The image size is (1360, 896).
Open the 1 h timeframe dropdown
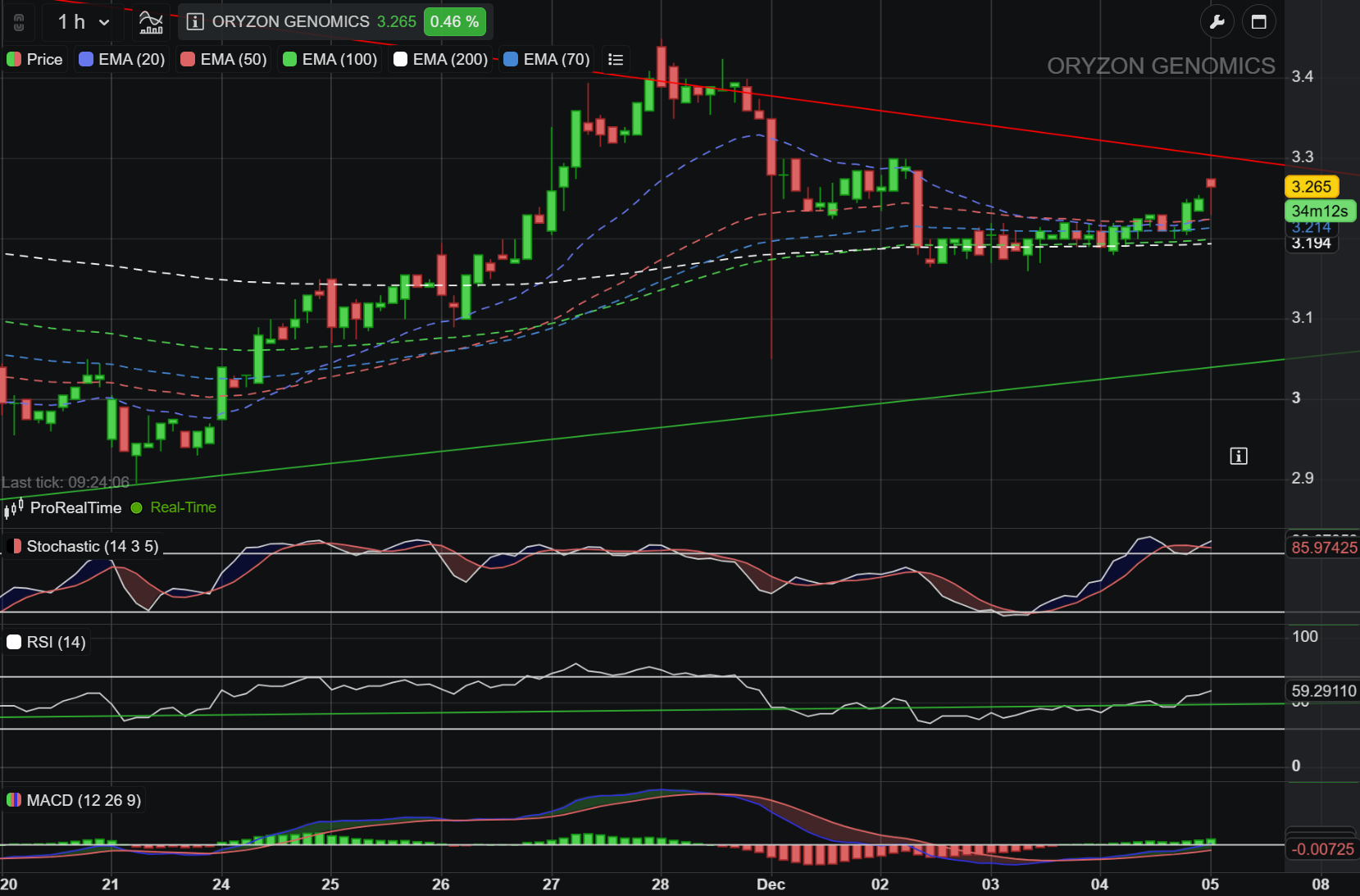(x=84, y=22)
